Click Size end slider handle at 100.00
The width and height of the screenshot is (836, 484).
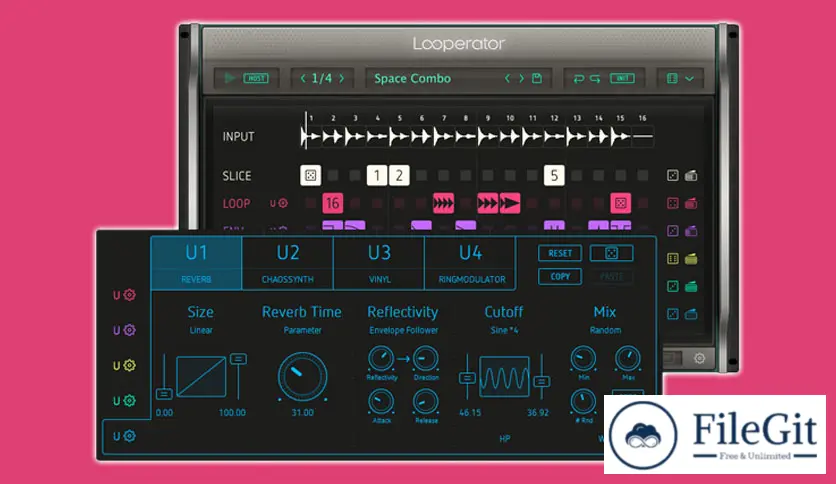coord(238,359)
